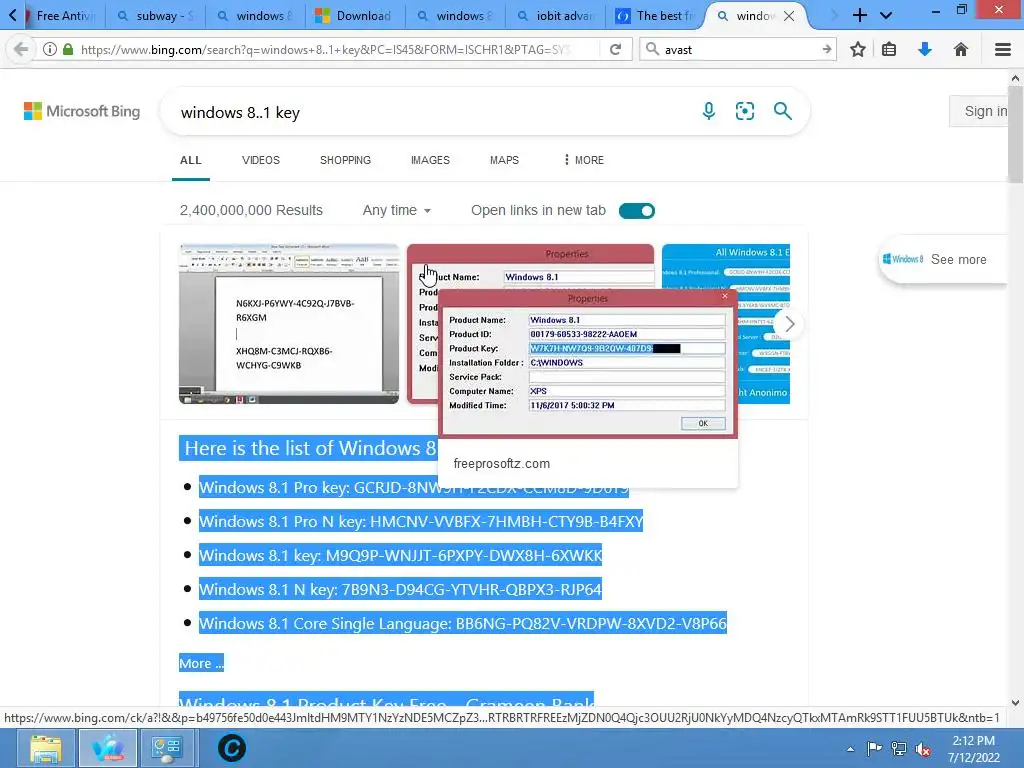Advance image carousel with next arrow
Image resolution: width=1024 pixels, height=768 pixels.
789,324
